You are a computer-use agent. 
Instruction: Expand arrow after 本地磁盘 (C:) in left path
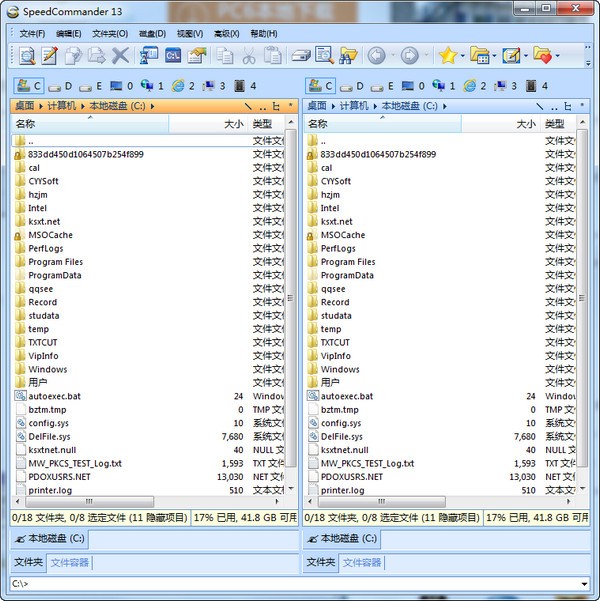pos(152,106)
